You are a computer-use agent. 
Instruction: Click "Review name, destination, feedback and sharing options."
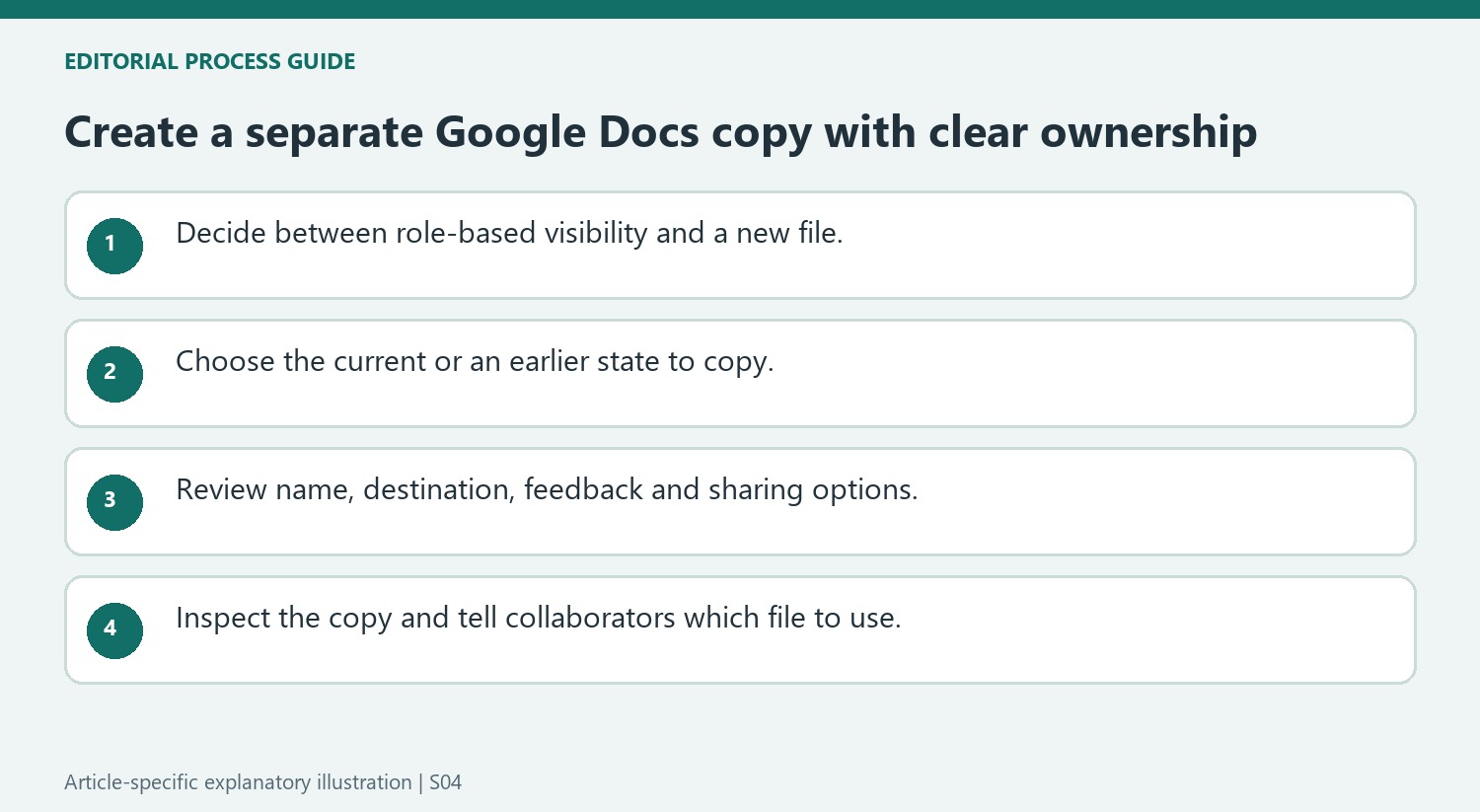click(547, 489)
